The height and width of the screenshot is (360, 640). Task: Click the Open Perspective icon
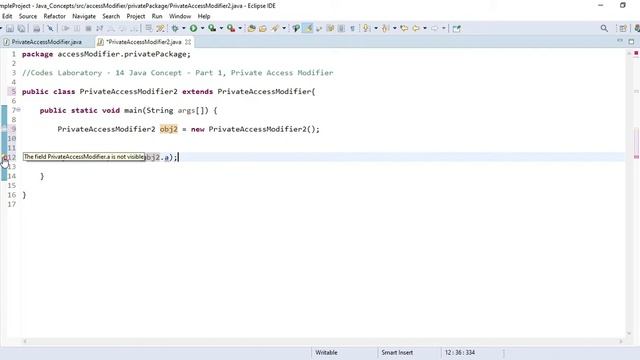pos(623,29)
